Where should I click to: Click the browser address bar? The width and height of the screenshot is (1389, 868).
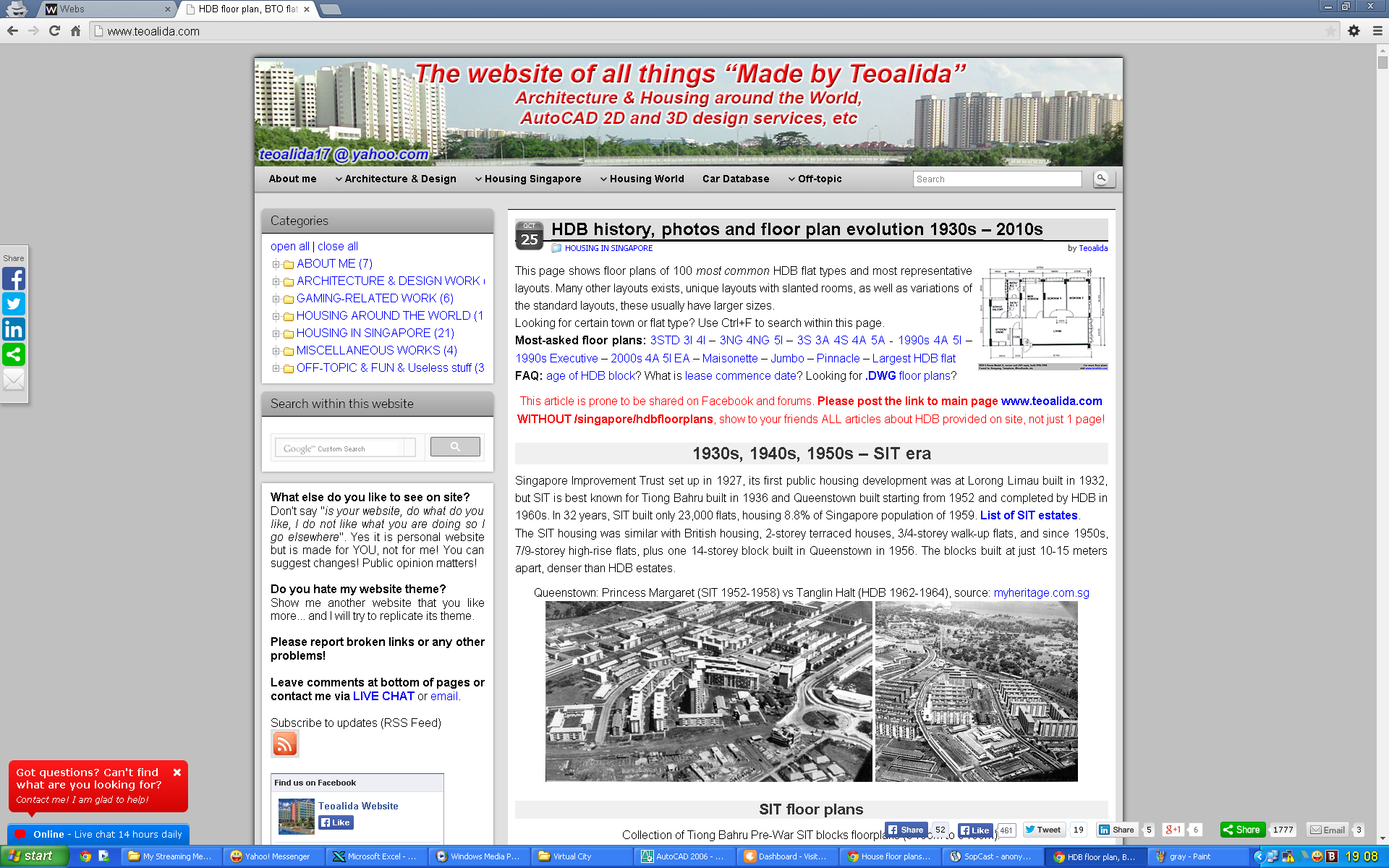(x=713, y=31)
